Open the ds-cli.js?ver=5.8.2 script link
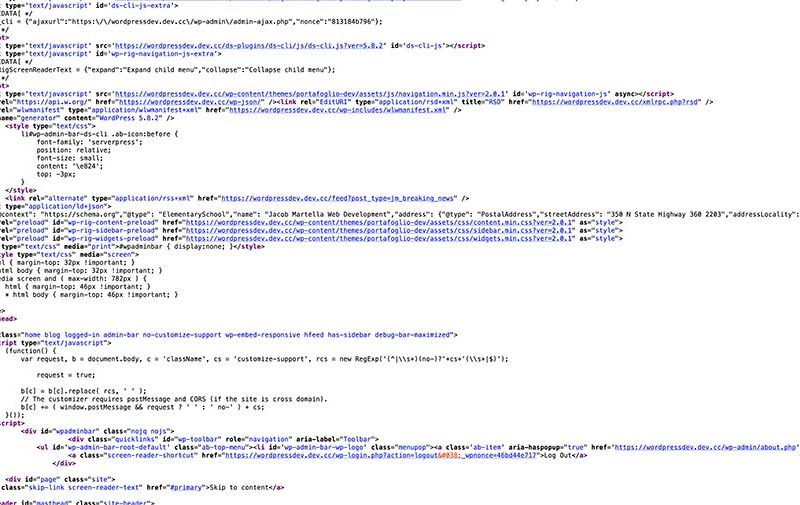Viewport: 800px width, 505px height. pos(248,45)
